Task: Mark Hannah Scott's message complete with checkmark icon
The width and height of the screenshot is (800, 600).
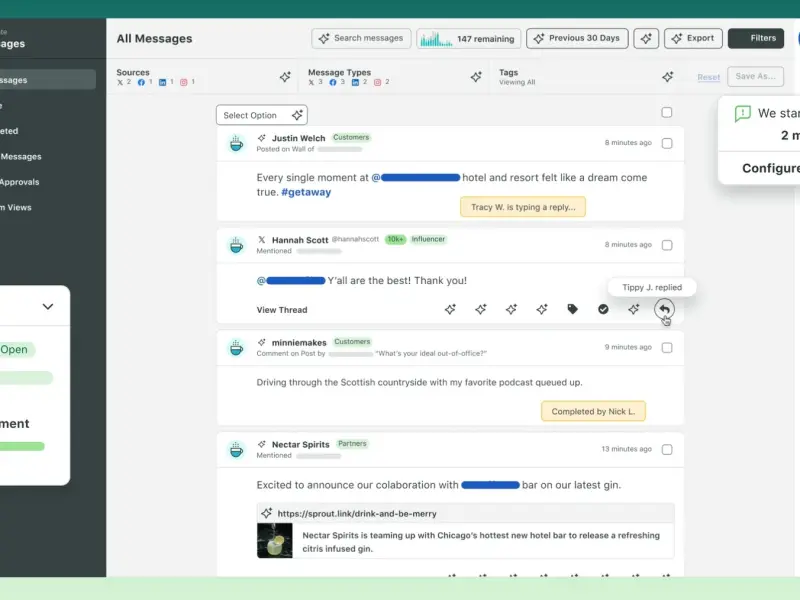Action: [x=603, y=310]
